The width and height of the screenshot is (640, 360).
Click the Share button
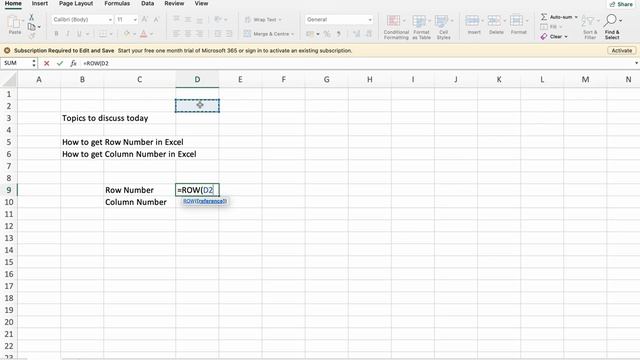[x=621, y=4]
